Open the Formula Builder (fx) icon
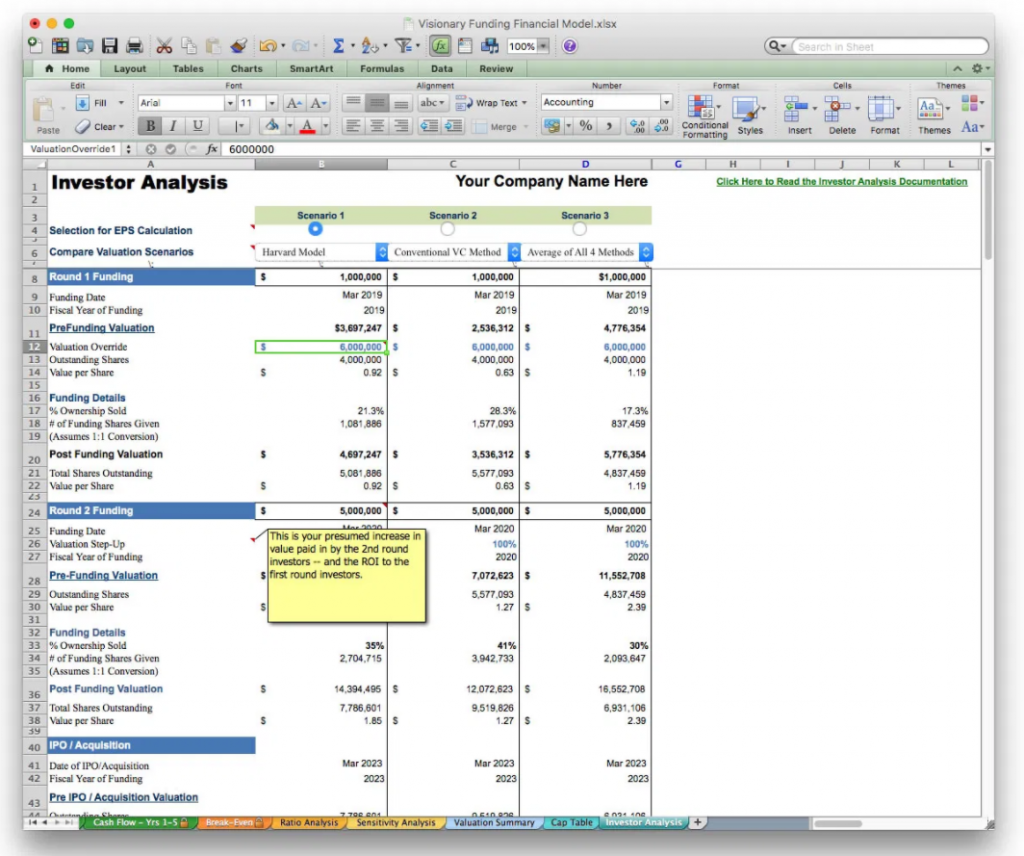 tap(439, 44)
